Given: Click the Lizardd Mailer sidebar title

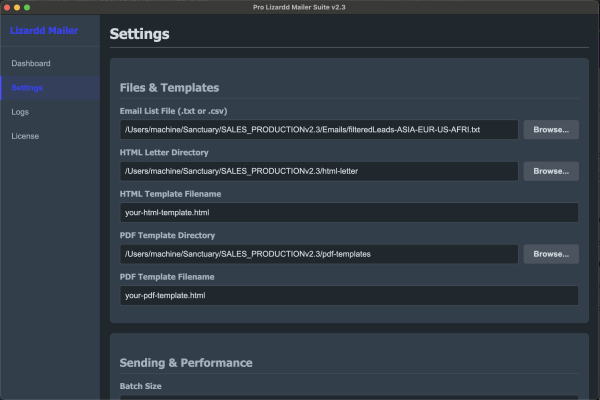Looking at the screenshot, I should tap(44, 31).
